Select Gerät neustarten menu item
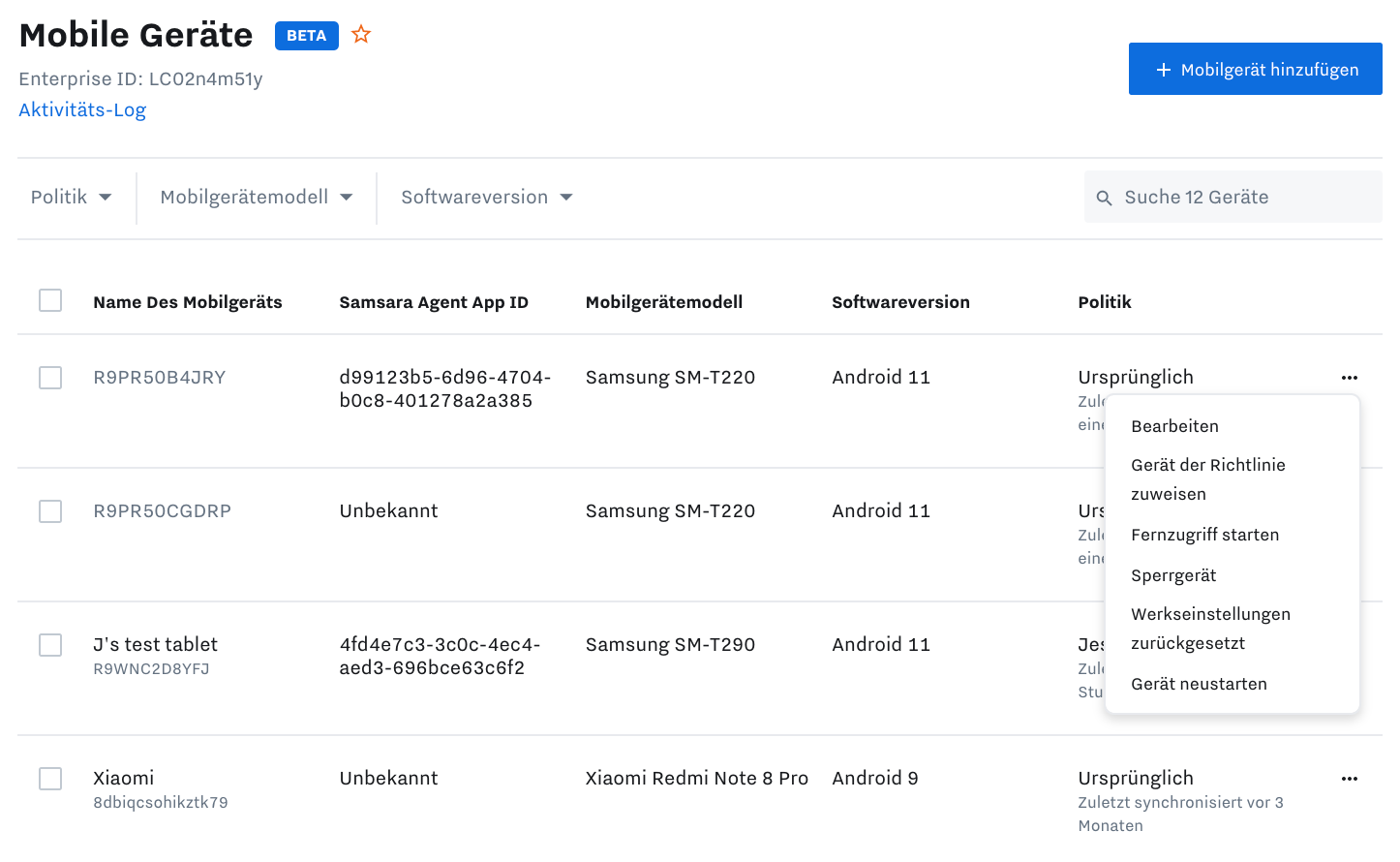This screenshot has width=1400, height=862. click(1199, 684)
